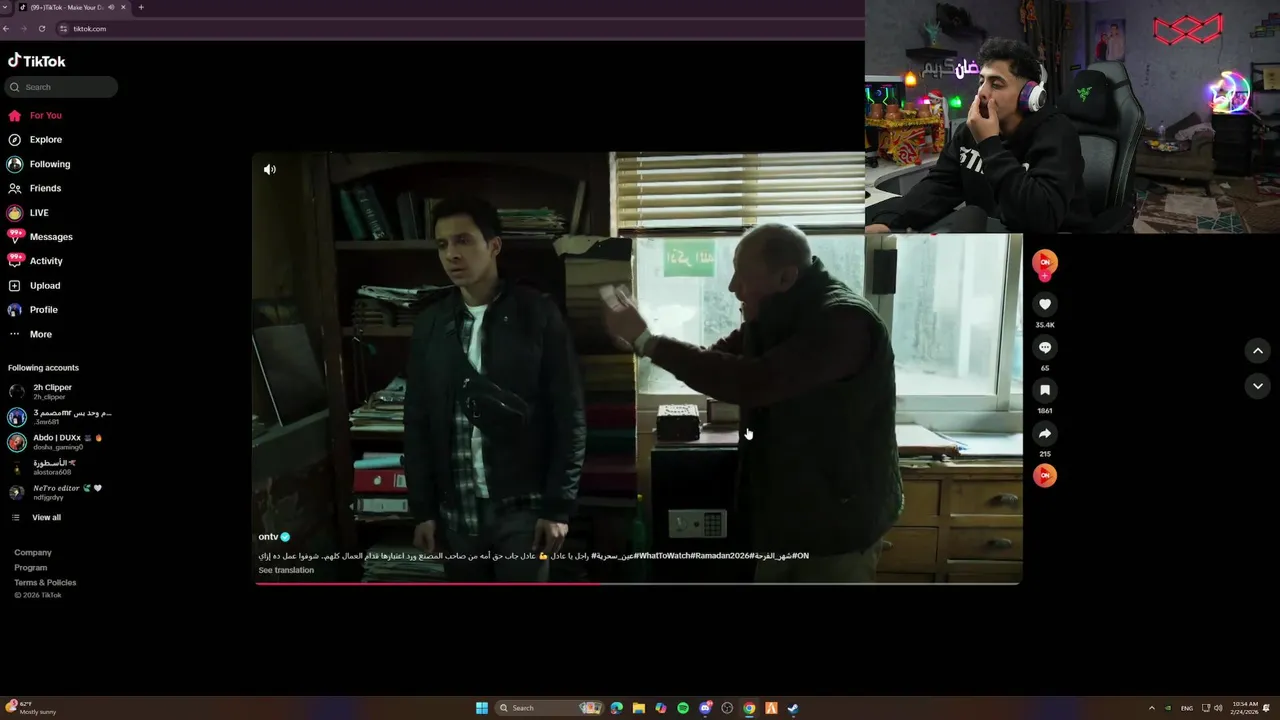Seek within the video progress bar
The image size is (1280, 720).
pos(638,583)
